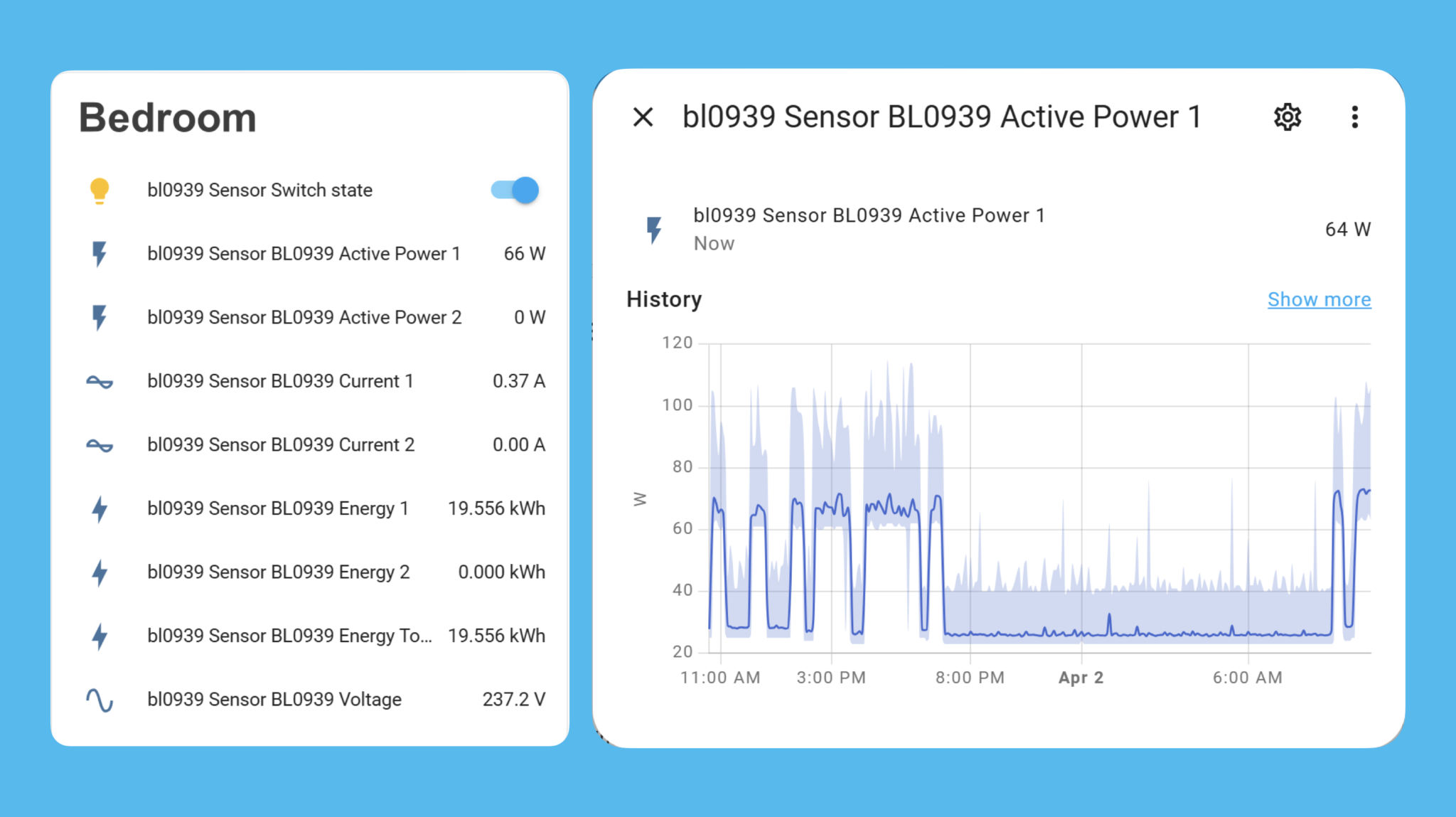Click the 64 W current reading
Viewport: 1456px width, 817px height.
[x=1347, y=229]
